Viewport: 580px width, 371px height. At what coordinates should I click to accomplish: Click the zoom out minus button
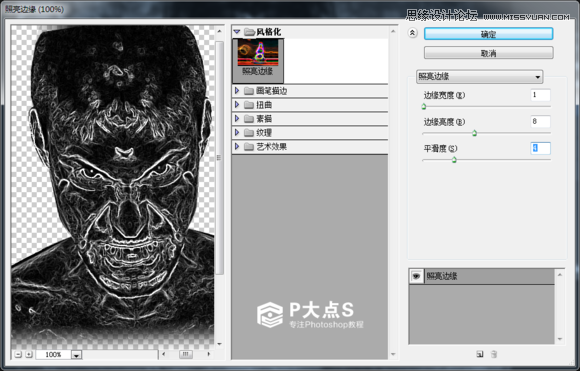tap(18, 354)
